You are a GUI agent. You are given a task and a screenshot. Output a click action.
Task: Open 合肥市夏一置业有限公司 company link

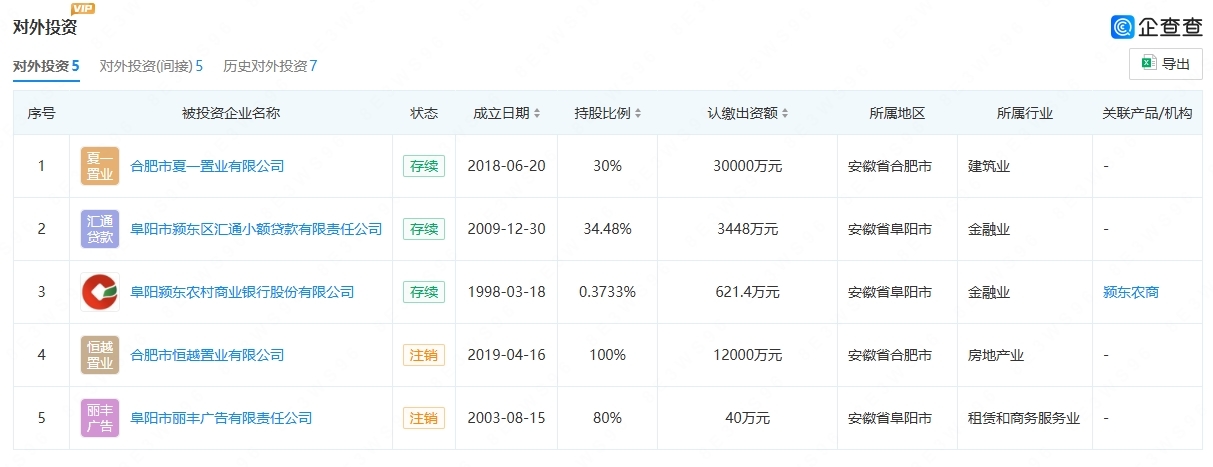pyautogui.click(x=208, y=166)
